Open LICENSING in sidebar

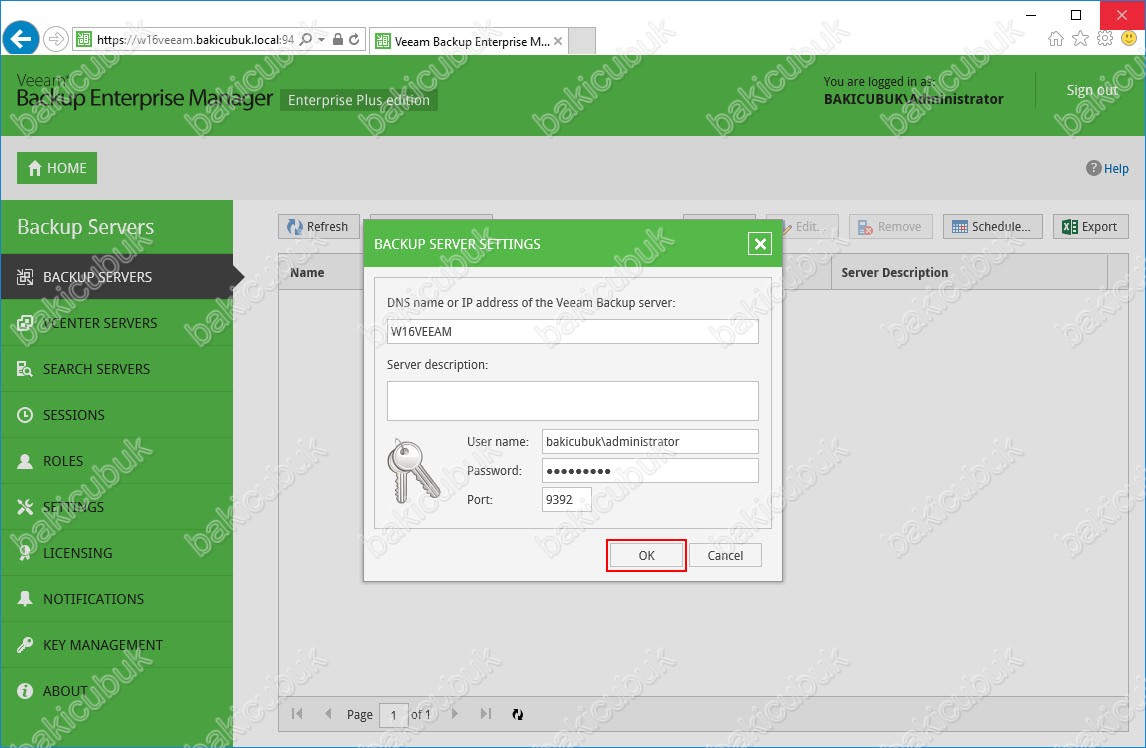[117, 553]
